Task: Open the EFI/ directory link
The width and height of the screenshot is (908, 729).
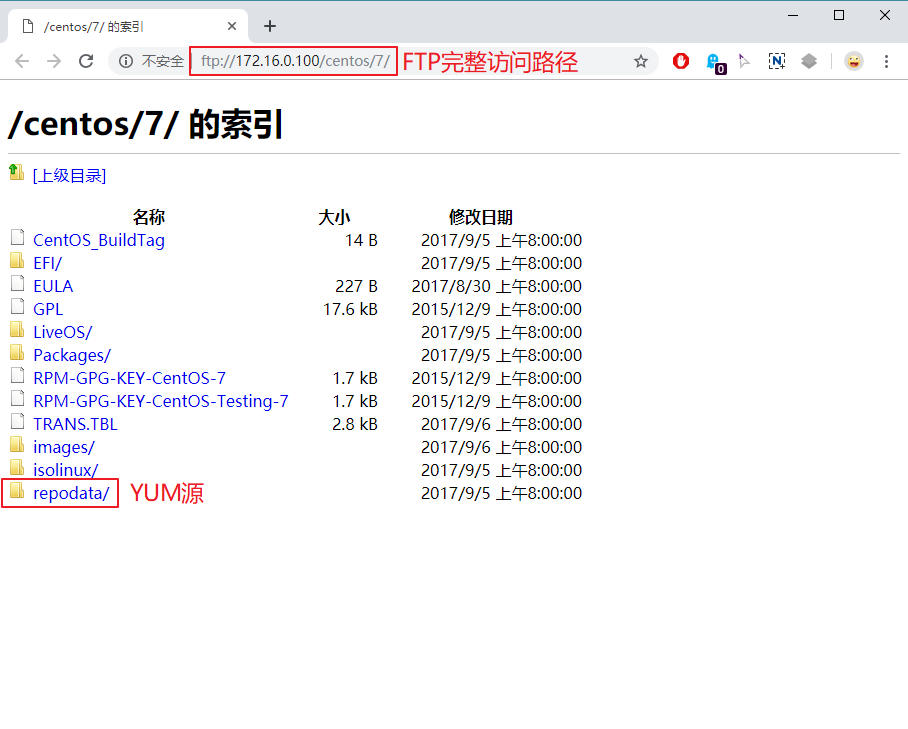Action: pos(47,263)
